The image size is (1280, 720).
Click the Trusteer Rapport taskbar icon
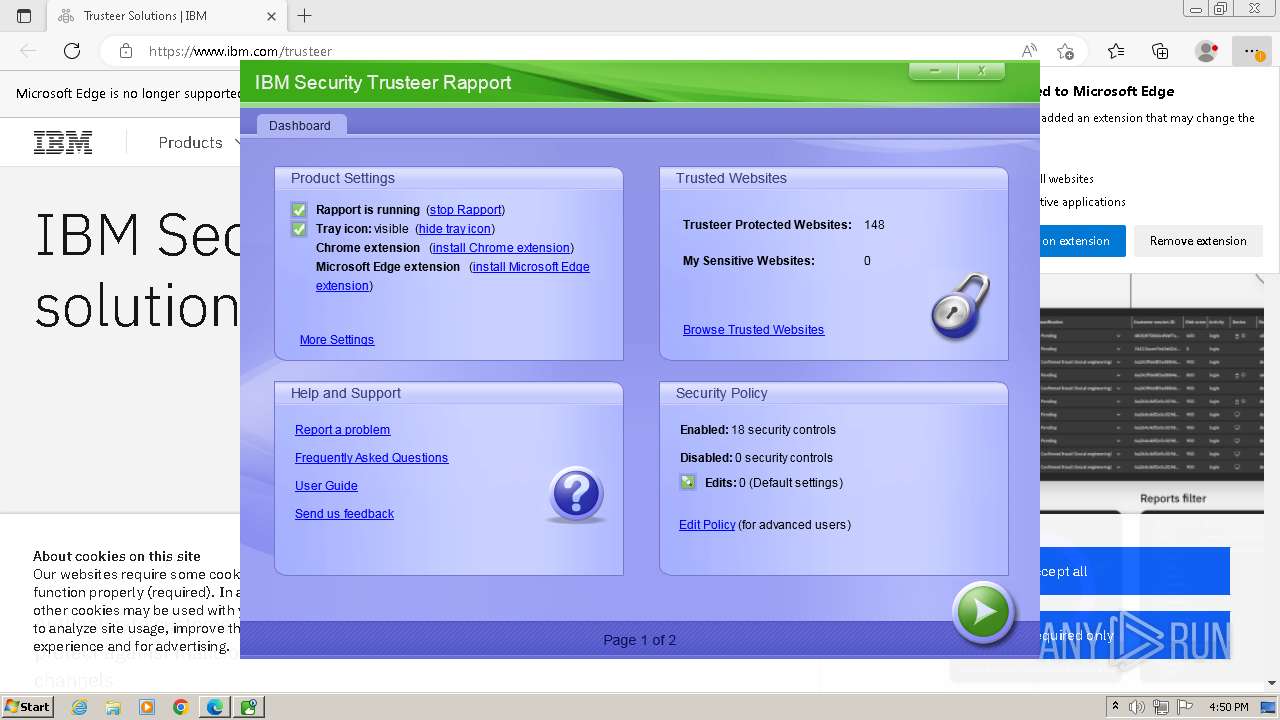tap(249, 707)
